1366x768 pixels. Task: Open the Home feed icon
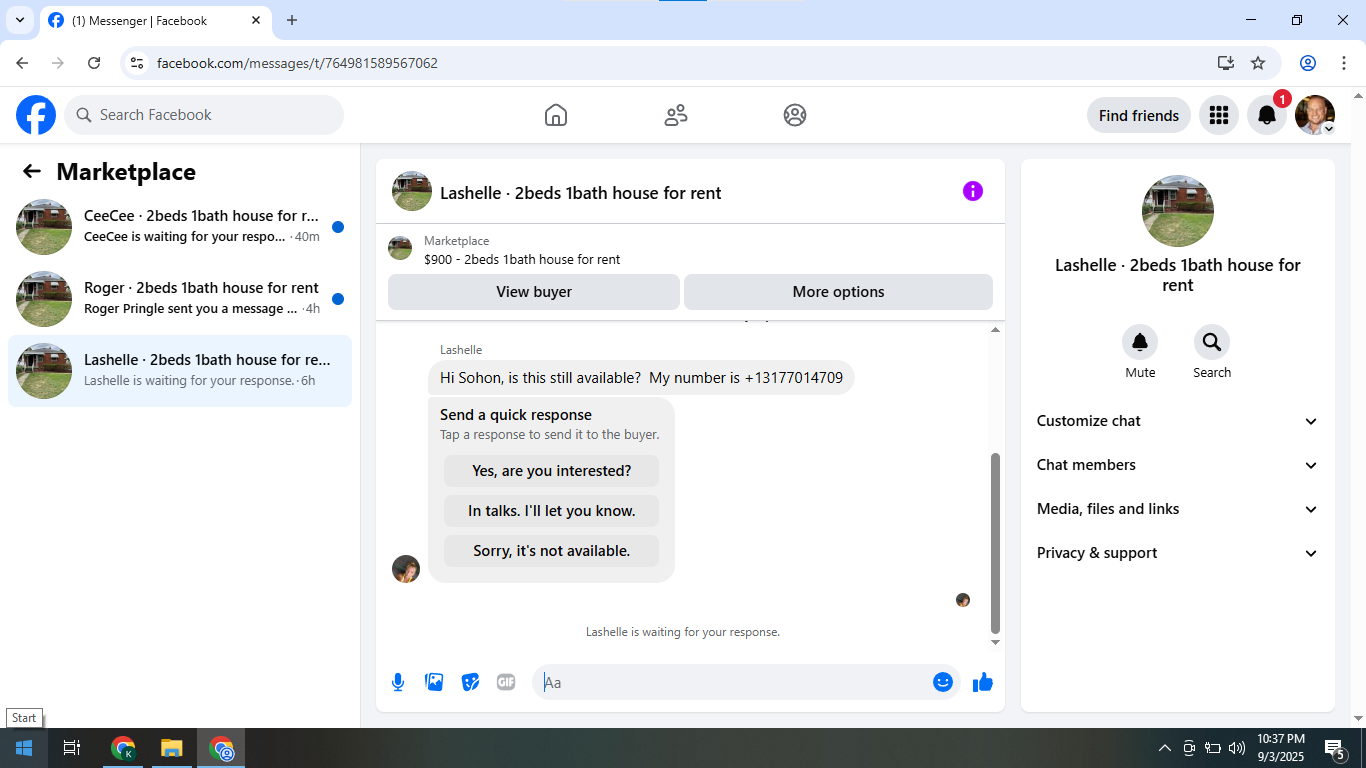click(556, 115)
